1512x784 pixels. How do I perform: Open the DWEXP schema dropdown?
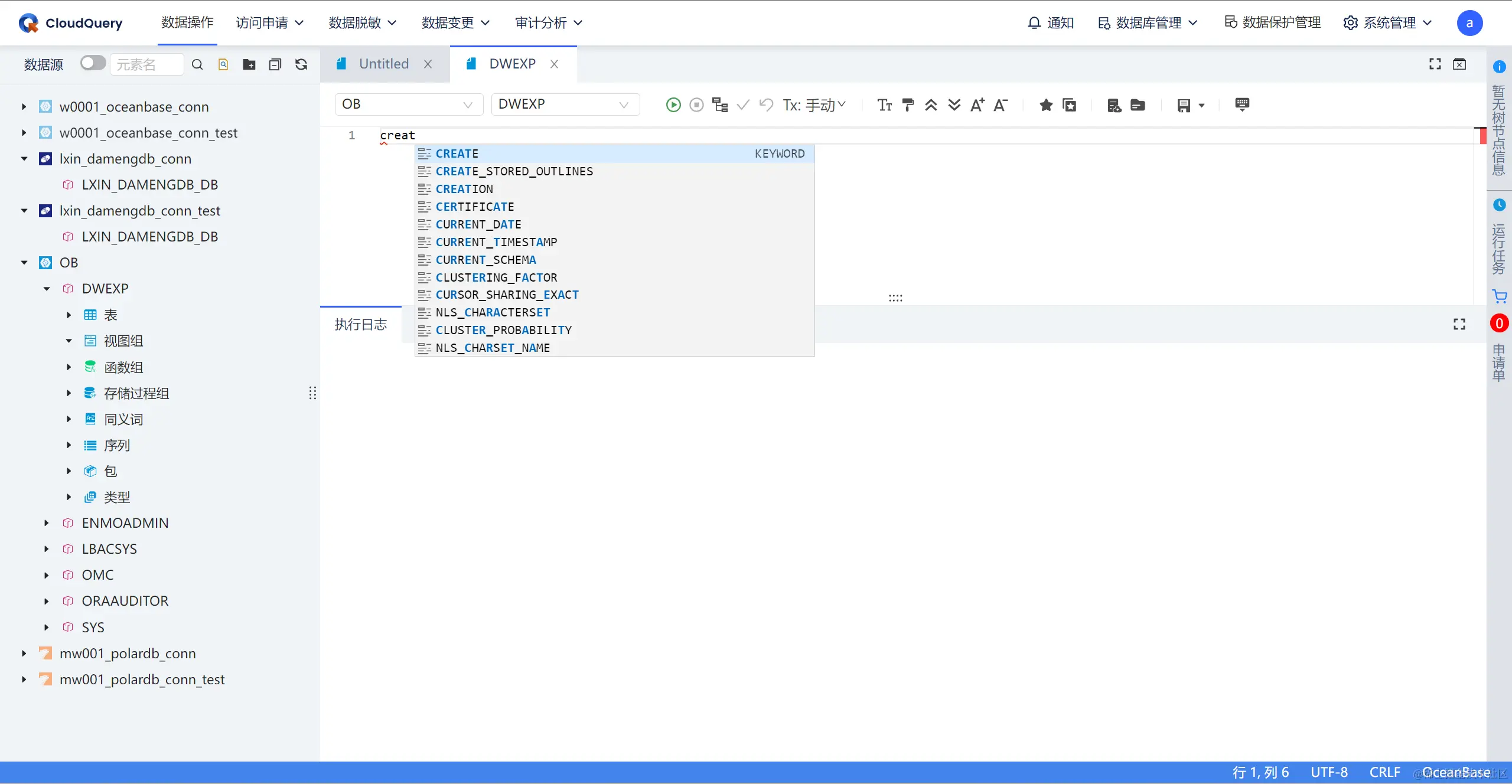coord(565,104)
